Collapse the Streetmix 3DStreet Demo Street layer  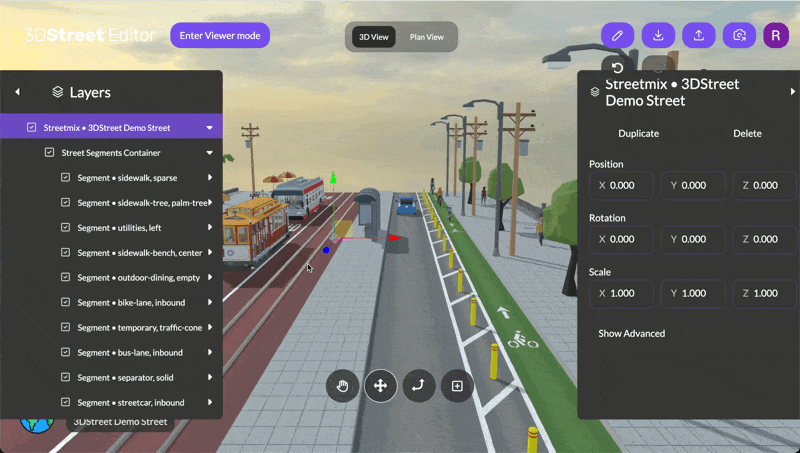[x=209, y=128]
